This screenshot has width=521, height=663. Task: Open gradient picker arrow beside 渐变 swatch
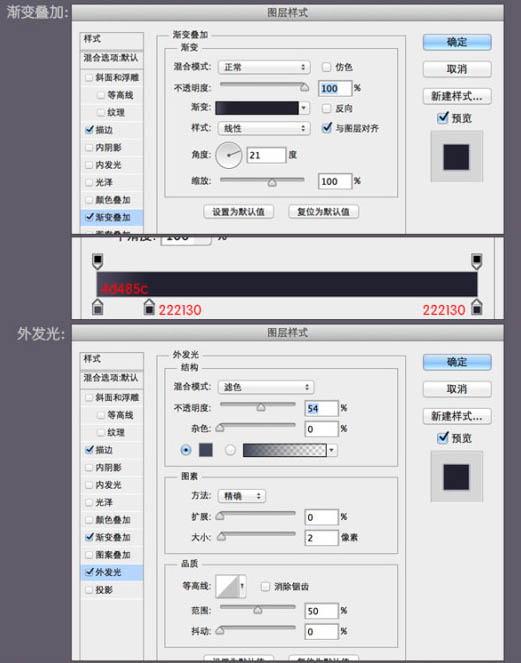304,108
